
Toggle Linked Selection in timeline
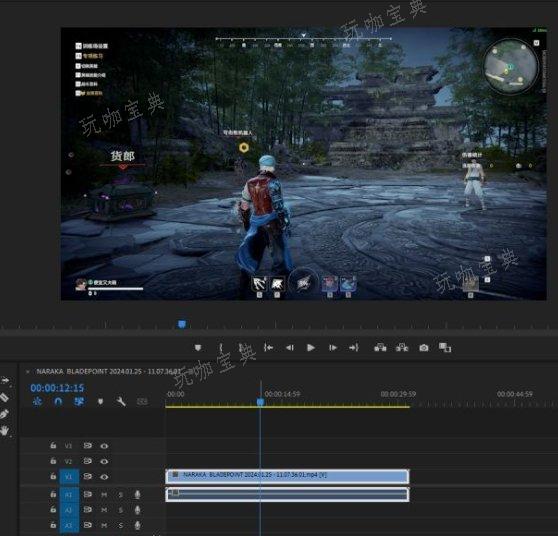coord(79,402)
